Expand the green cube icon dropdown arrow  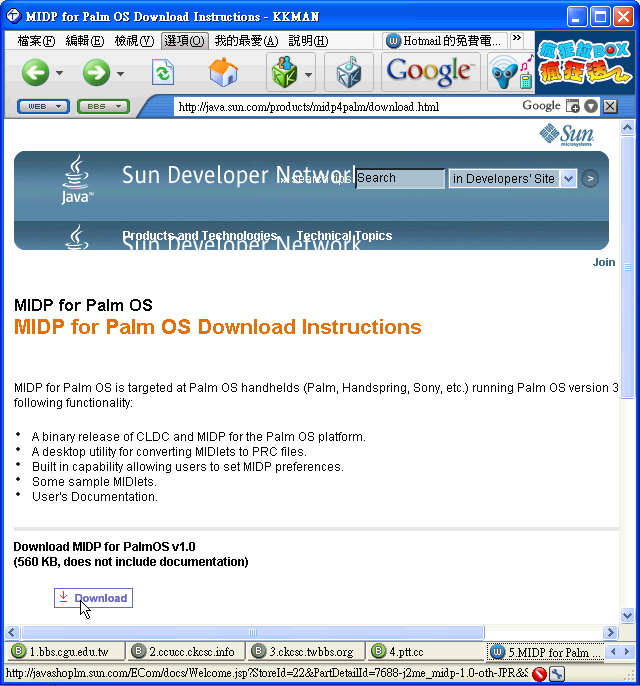pos(308,74)
